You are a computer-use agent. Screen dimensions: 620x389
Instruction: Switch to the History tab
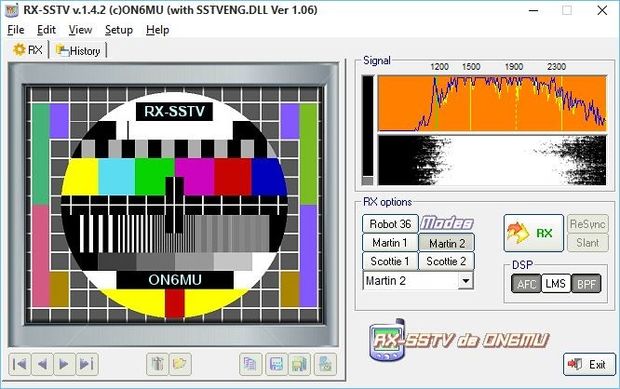(x=78, y=51)
